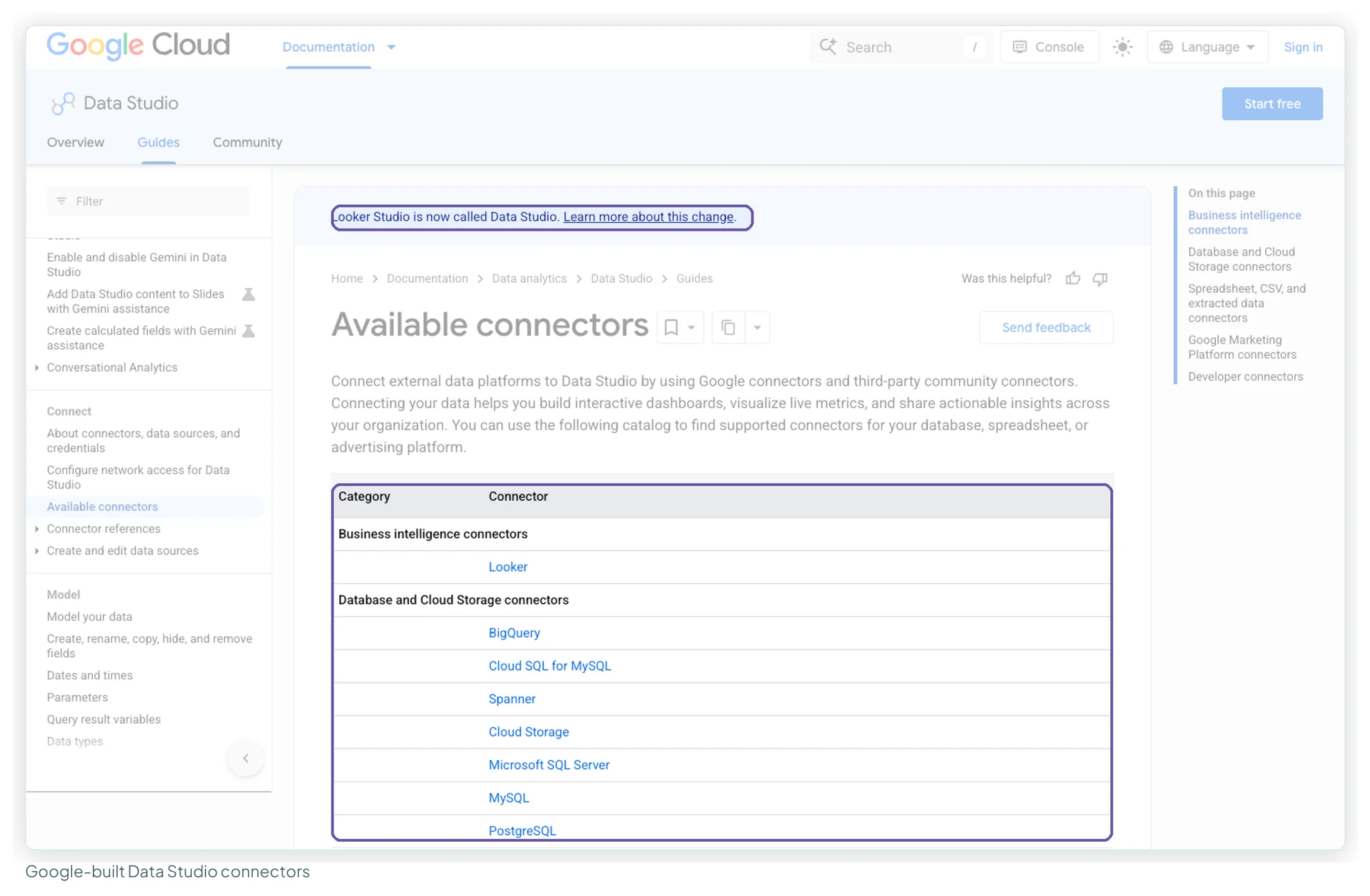Focus the Search input field
Screen dimensions: 1370x896
tap(900, 47)
